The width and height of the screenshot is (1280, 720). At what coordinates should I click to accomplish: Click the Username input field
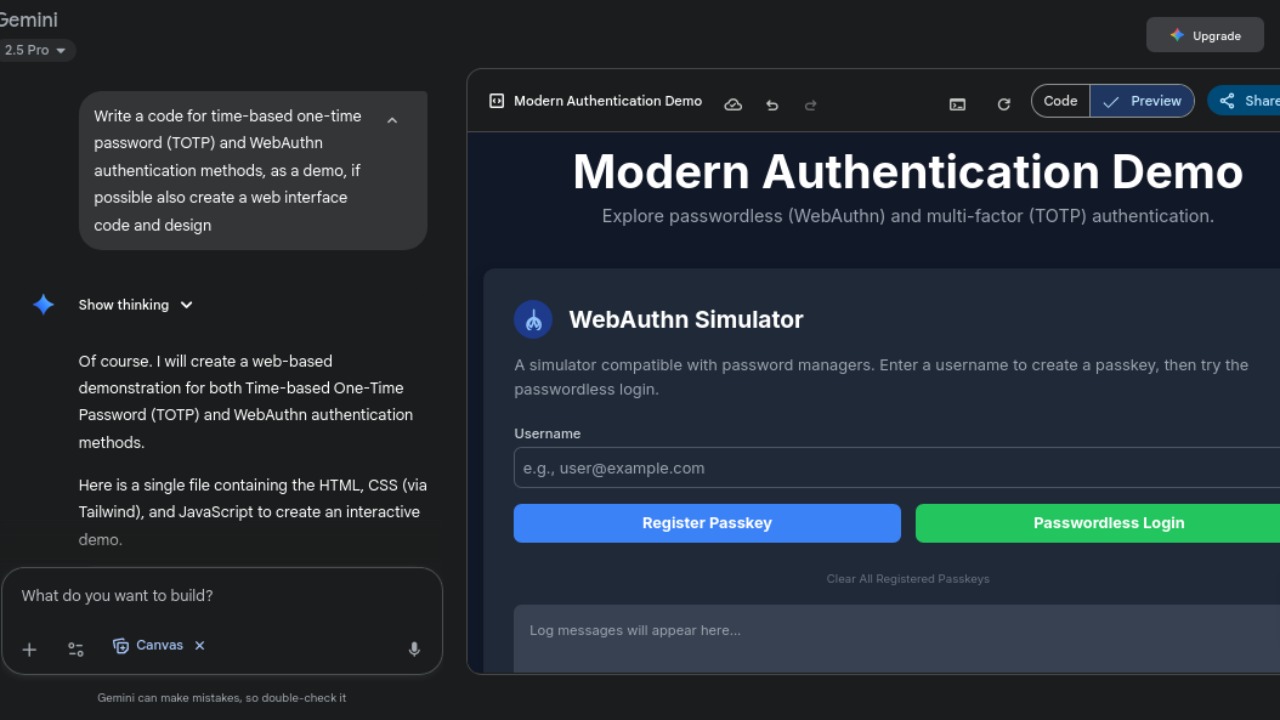(895, 468)
